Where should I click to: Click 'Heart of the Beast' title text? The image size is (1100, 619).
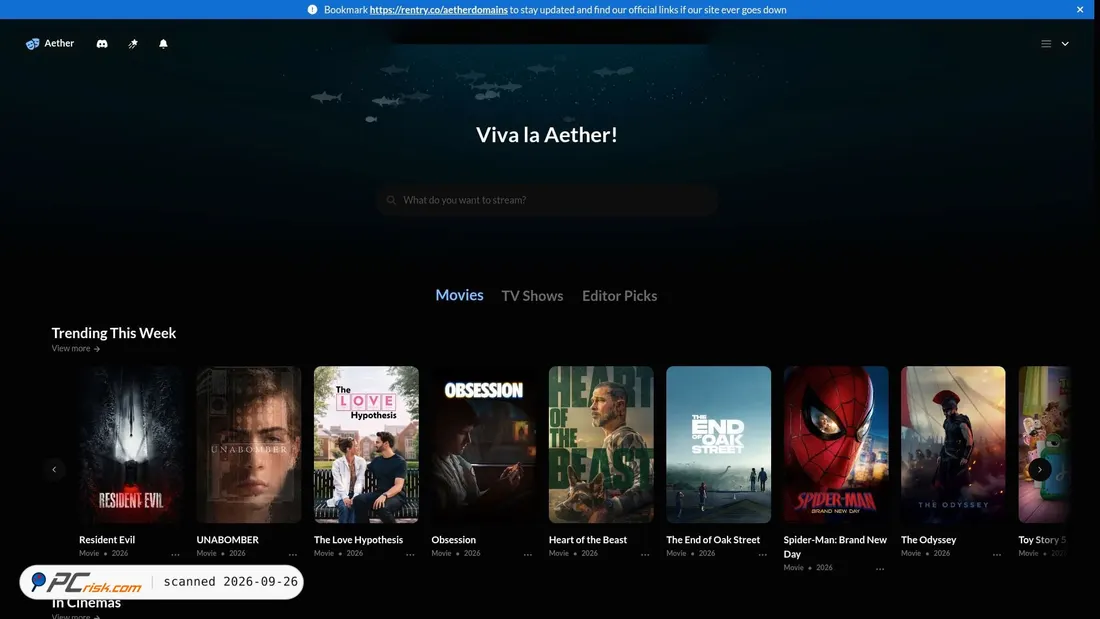coord(588,540)
